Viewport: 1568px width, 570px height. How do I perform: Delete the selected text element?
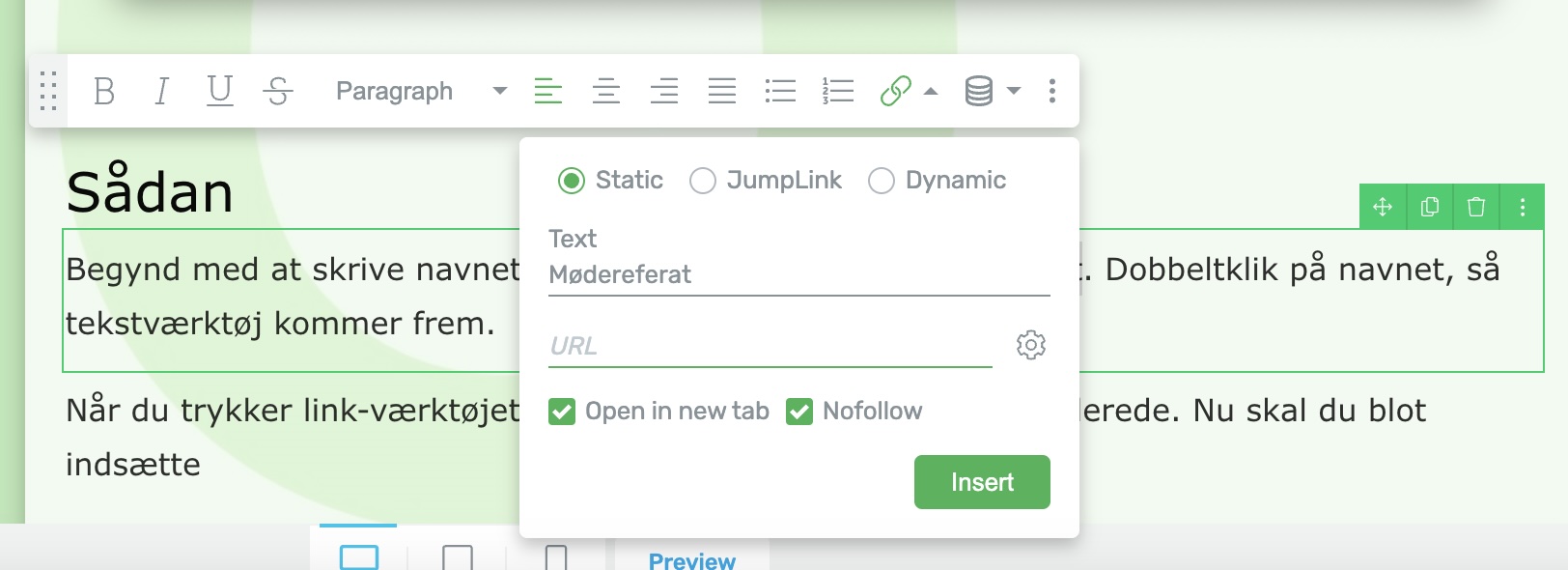1476,207
